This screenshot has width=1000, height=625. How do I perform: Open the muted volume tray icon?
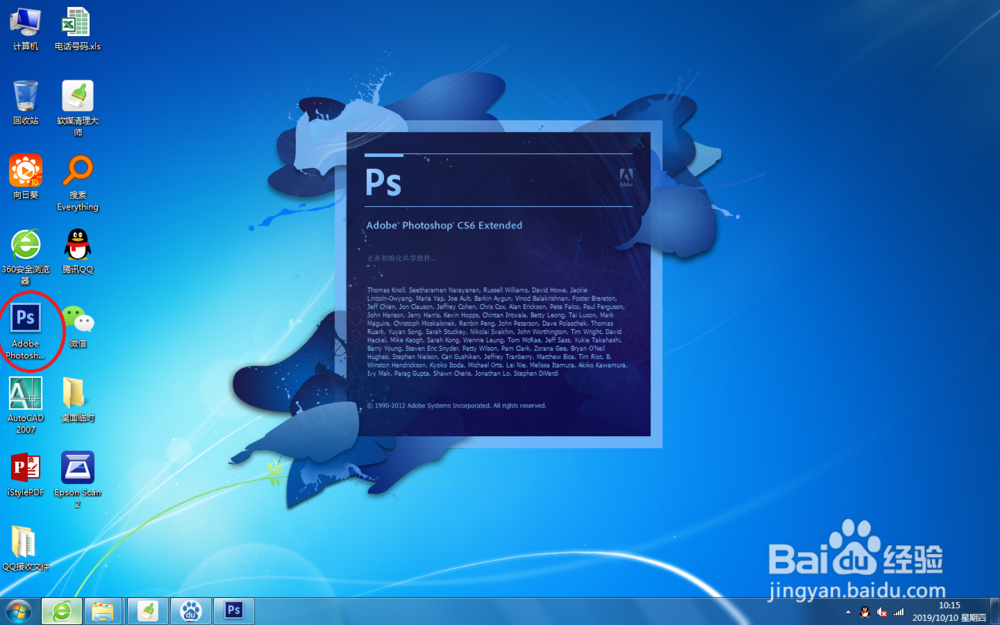coord(881,612)
